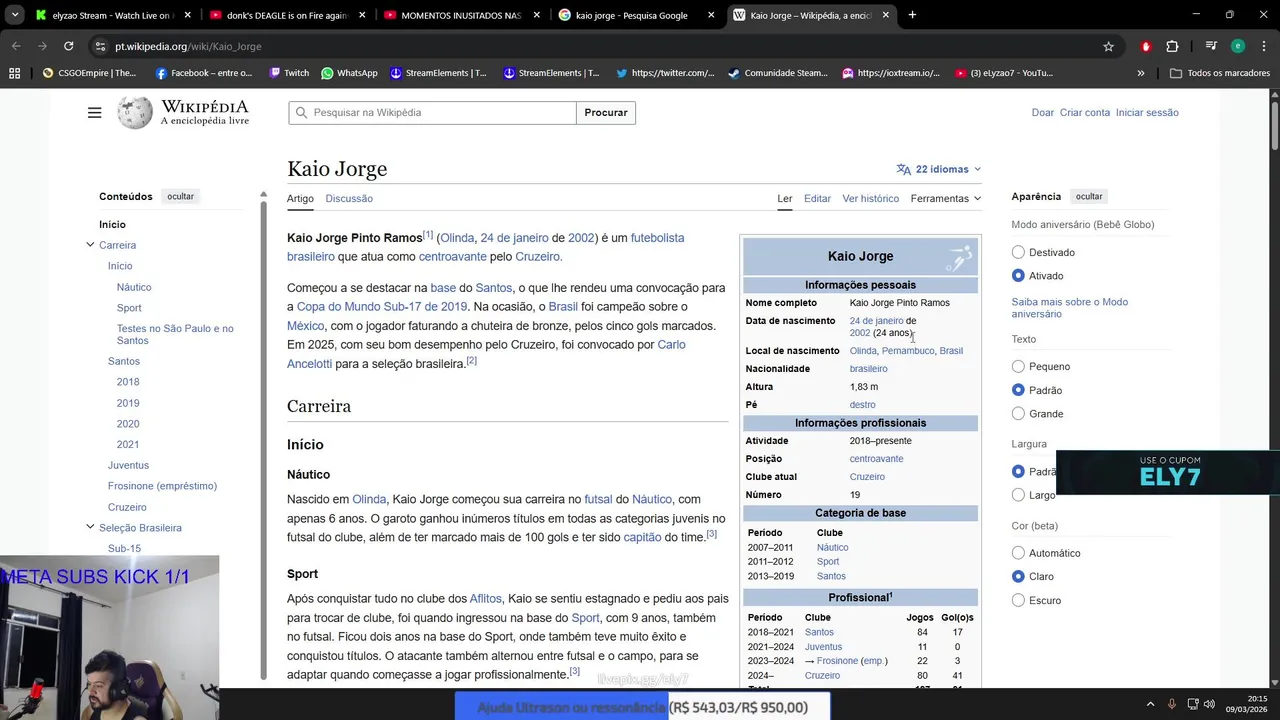Open the Wikipedia main menu hamburger icon
Image resolution: width=1280 pixels, height=720 pixels.
94,113
